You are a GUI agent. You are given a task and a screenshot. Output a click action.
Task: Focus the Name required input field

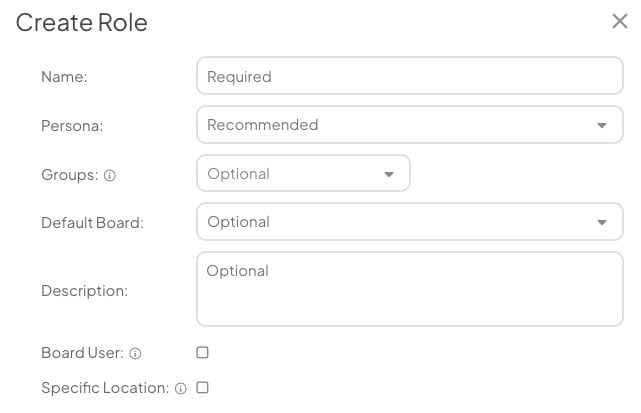pyautogui.click(x=410, y=76)
